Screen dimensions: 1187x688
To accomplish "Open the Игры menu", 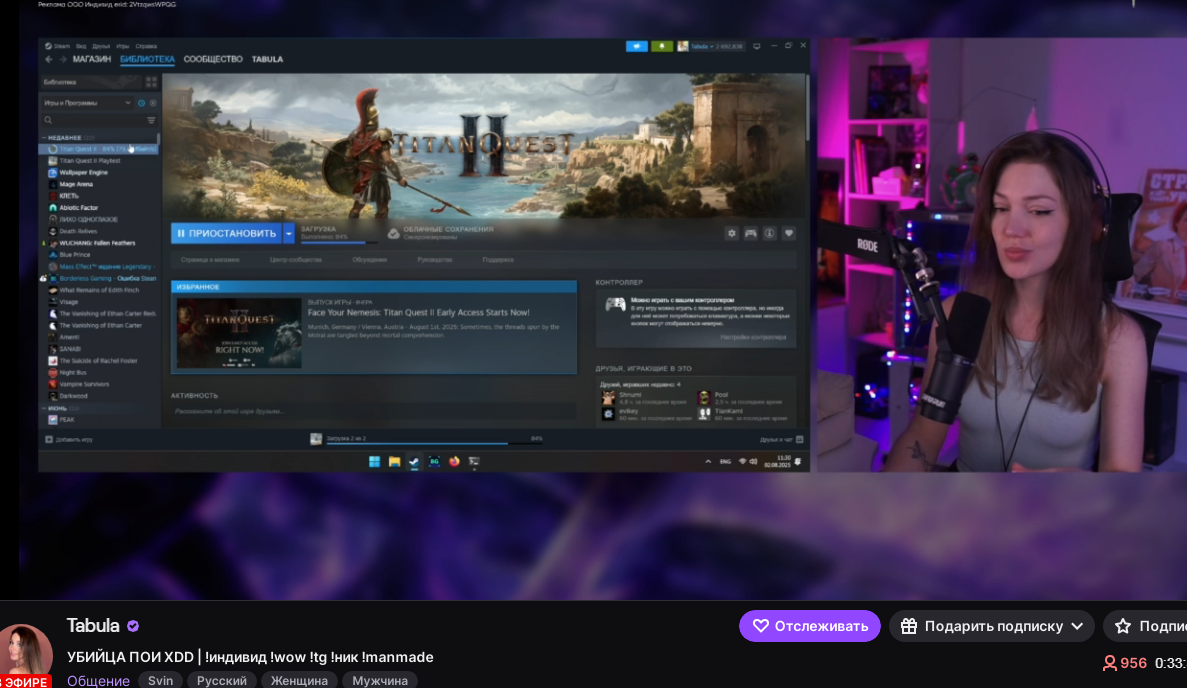I will pos(123,46).
